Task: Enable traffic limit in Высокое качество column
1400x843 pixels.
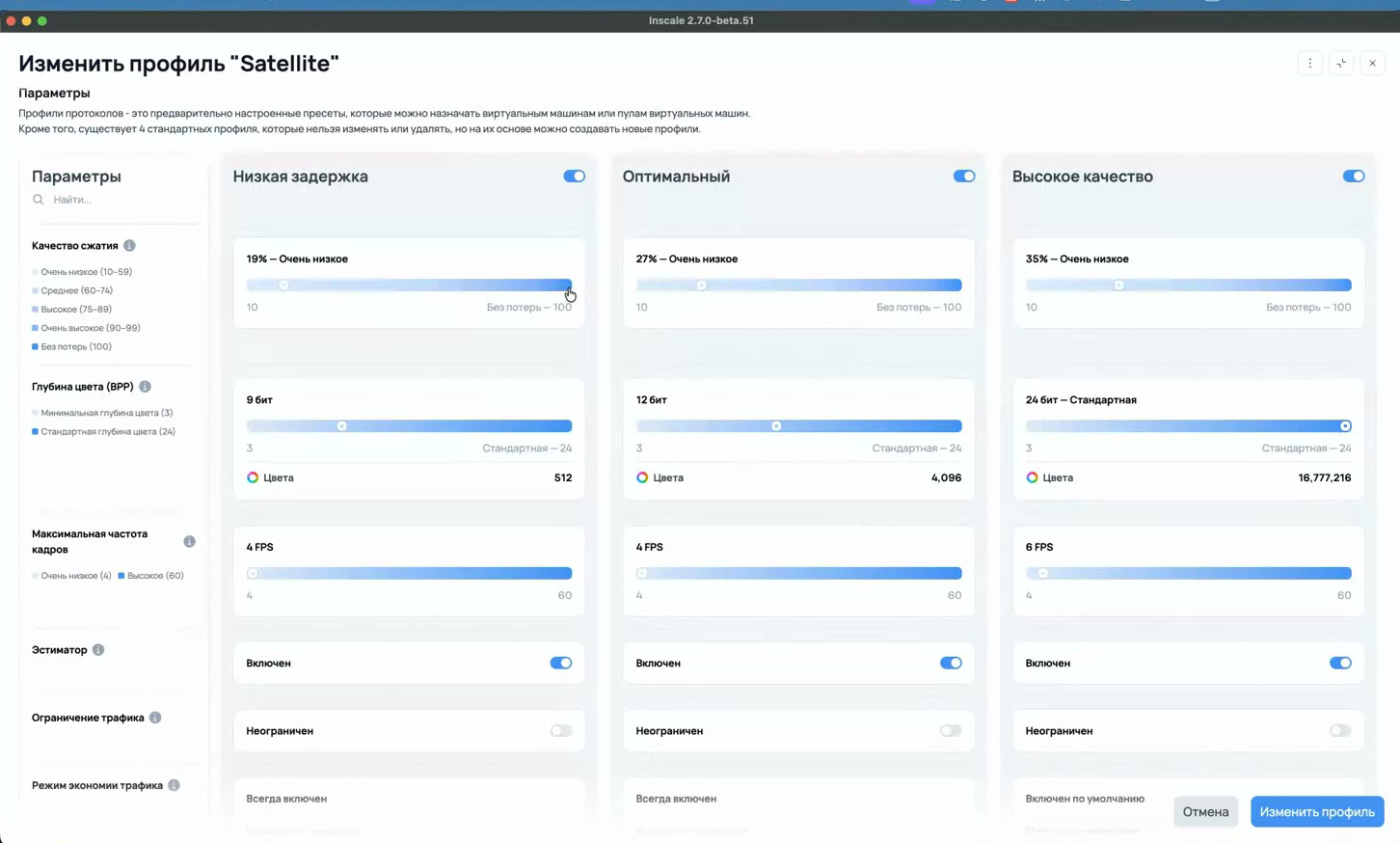Action: pos(1339,731)
